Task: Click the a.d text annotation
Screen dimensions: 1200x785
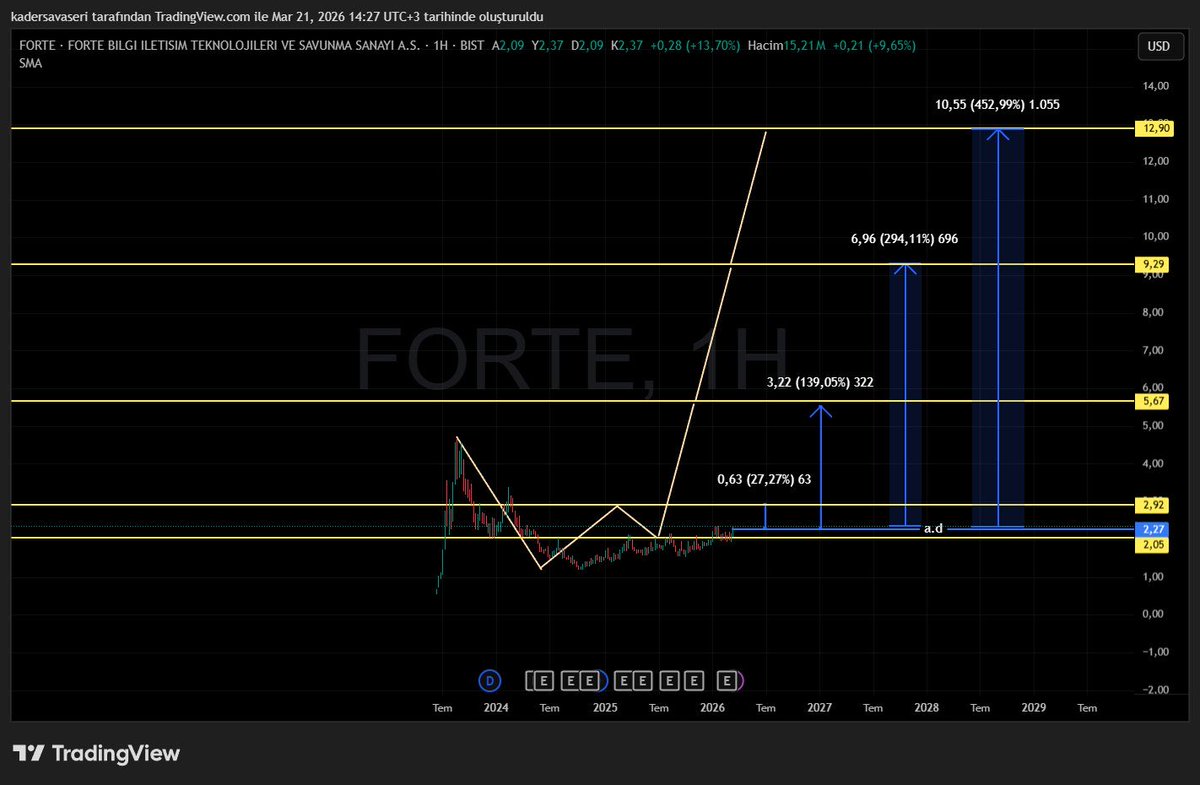Action: (x=932, y=528)
